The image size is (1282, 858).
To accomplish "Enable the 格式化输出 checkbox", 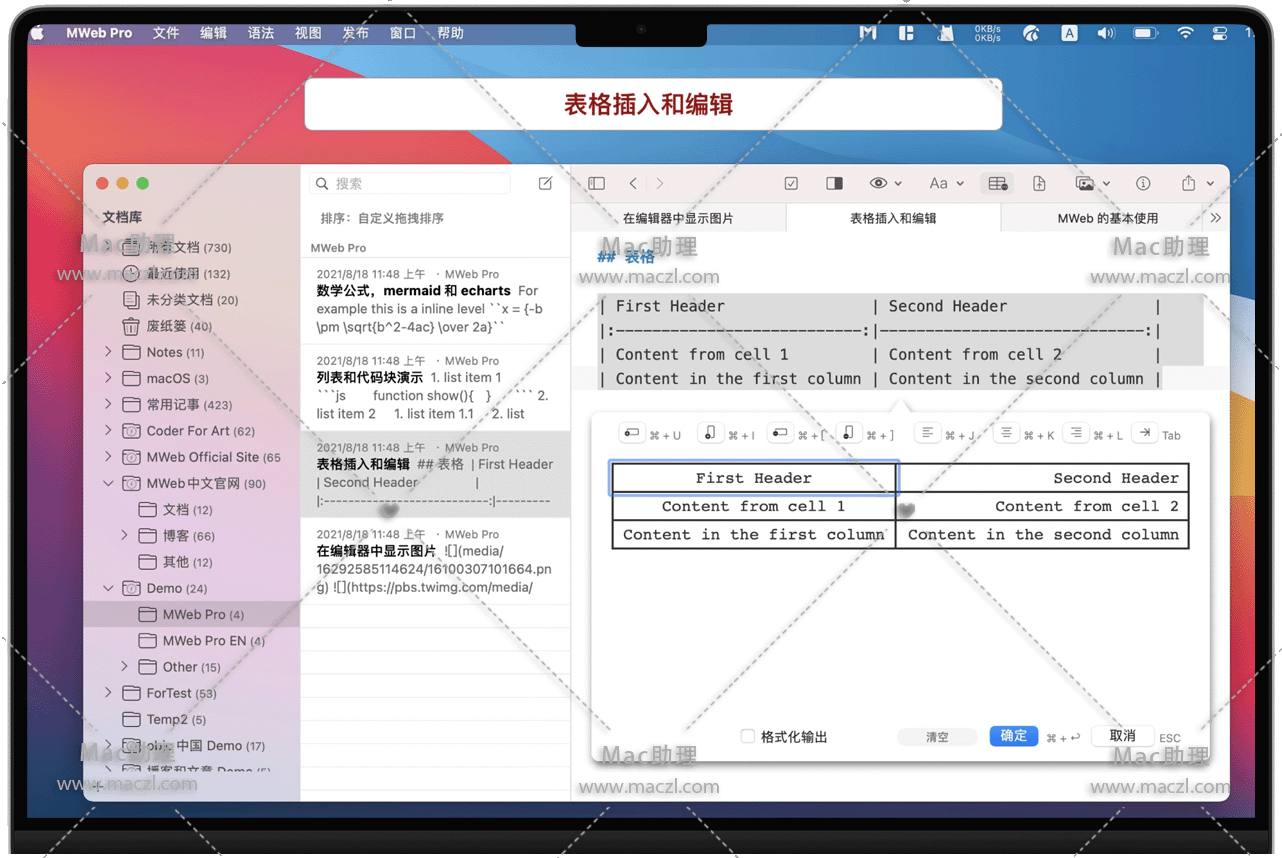I will 748,737.
